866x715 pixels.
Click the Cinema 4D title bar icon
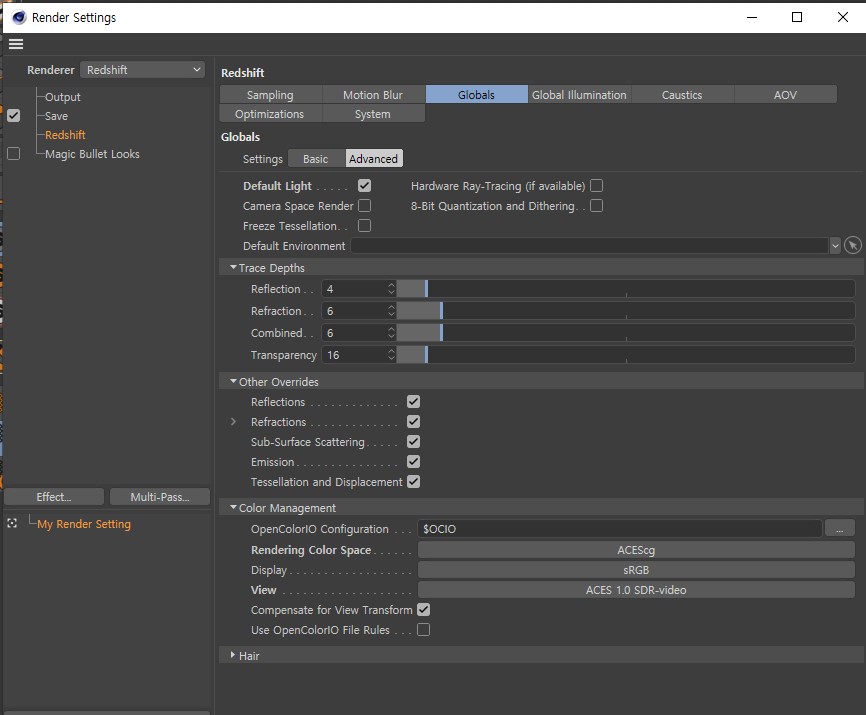point(18,17)
